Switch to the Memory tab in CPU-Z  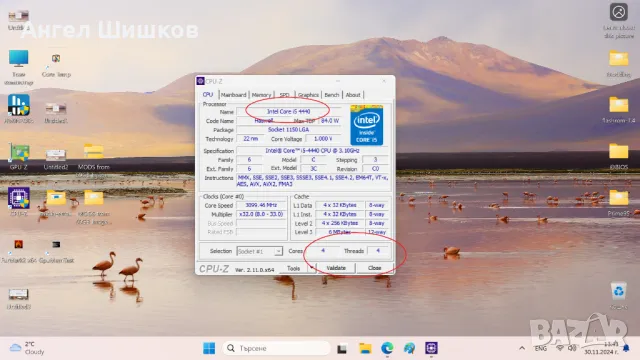point(261,95)
